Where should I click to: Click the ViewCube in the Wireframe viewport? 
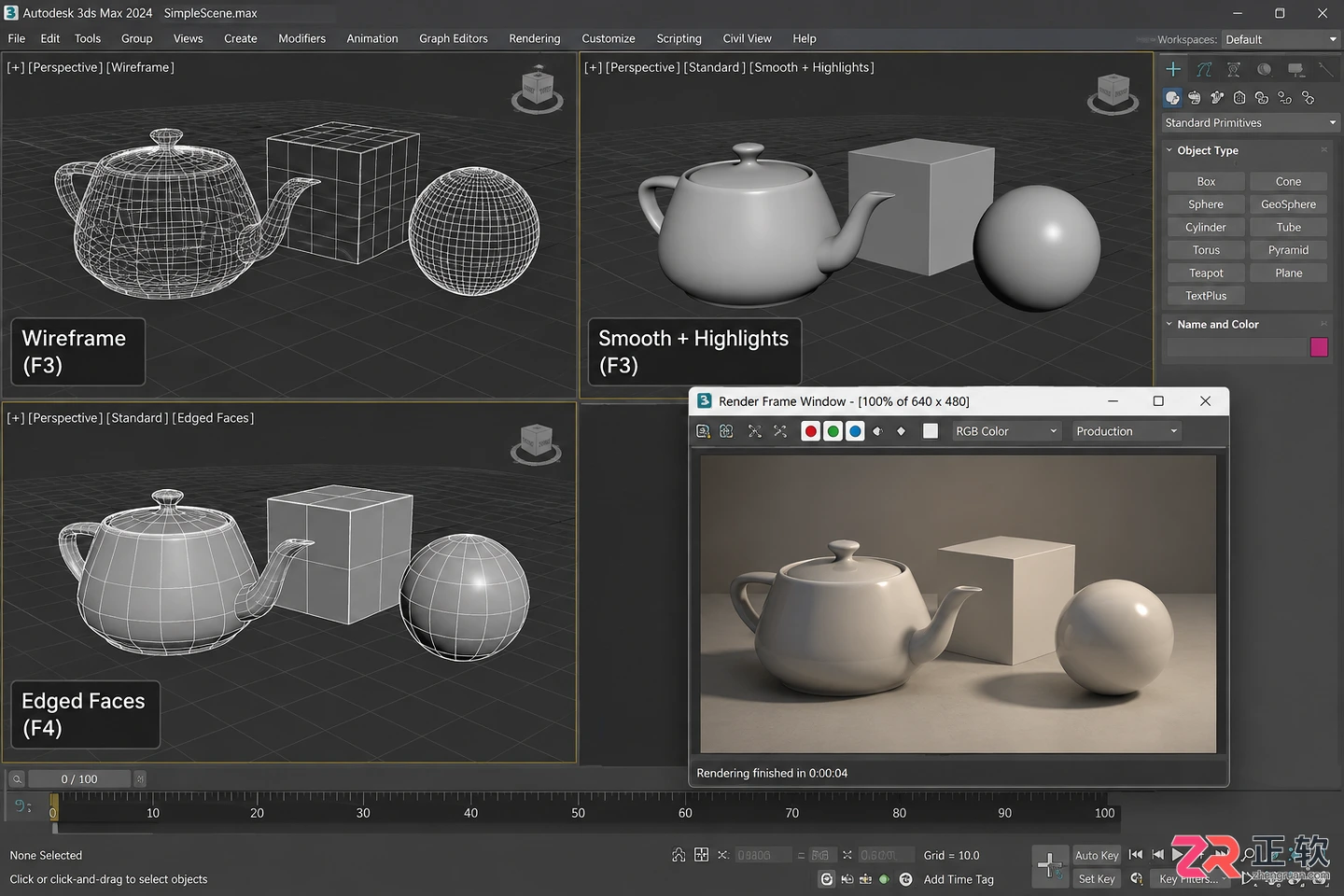(537, 89)
